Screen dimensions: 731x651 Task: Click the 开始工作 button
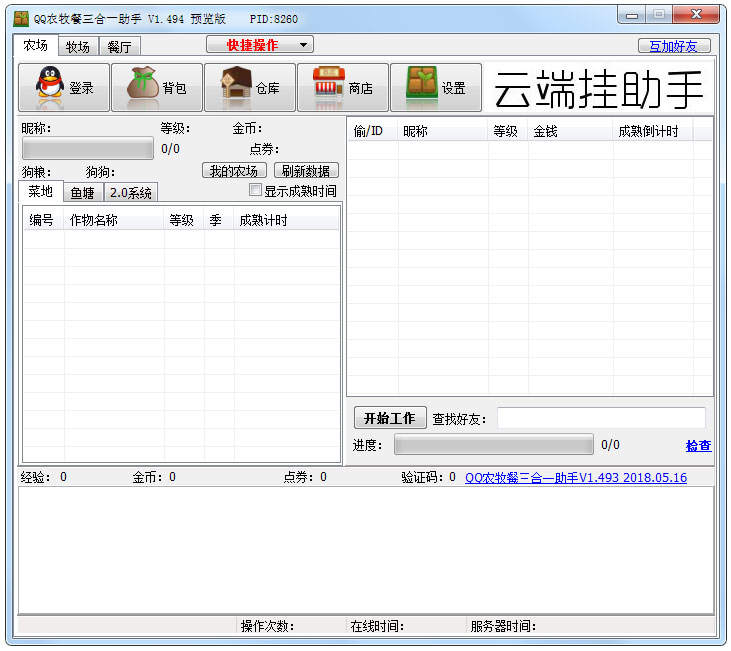tap(390, 418)
